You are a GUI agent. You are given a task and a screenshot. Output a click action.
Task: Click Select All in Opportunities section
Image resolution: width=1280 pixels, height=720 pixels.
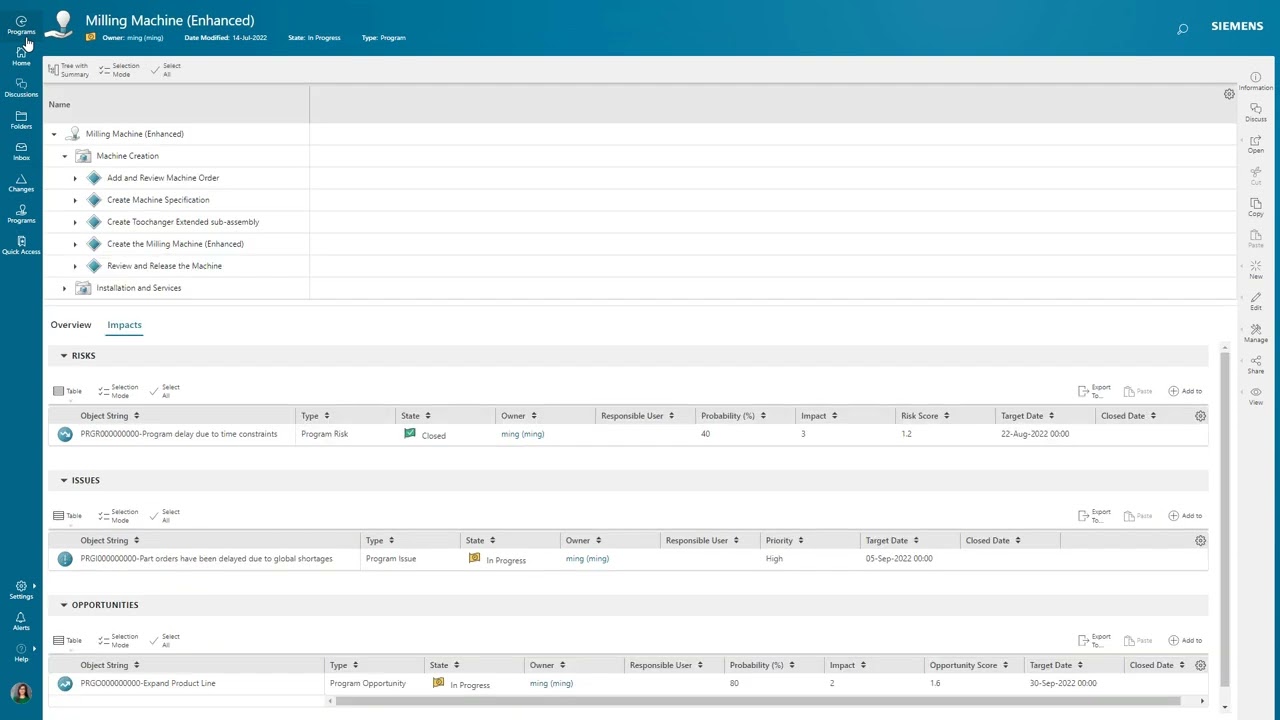(x=164, y=640)
